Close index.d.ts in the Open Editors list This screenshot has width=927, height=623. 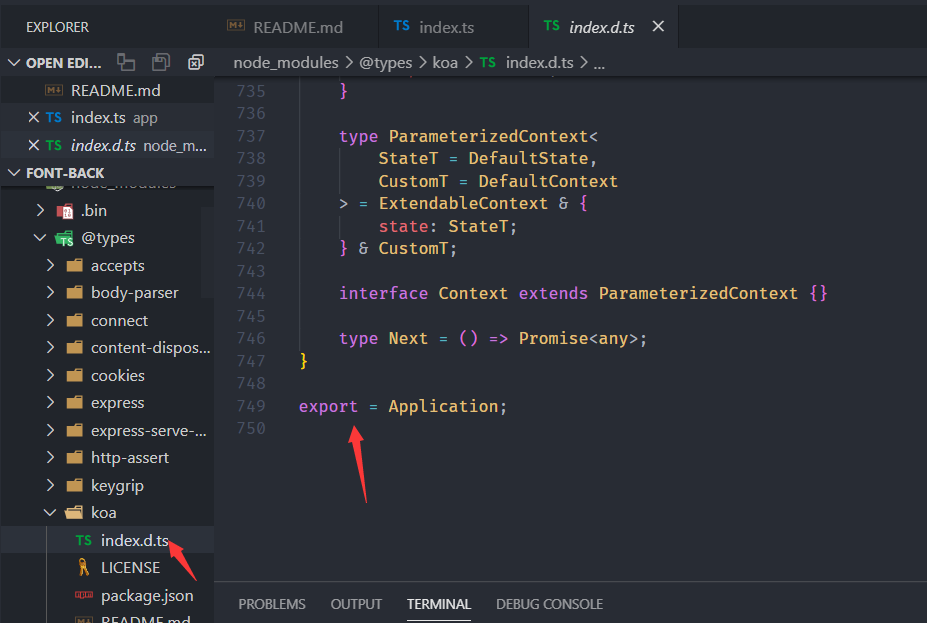(34, 145)
